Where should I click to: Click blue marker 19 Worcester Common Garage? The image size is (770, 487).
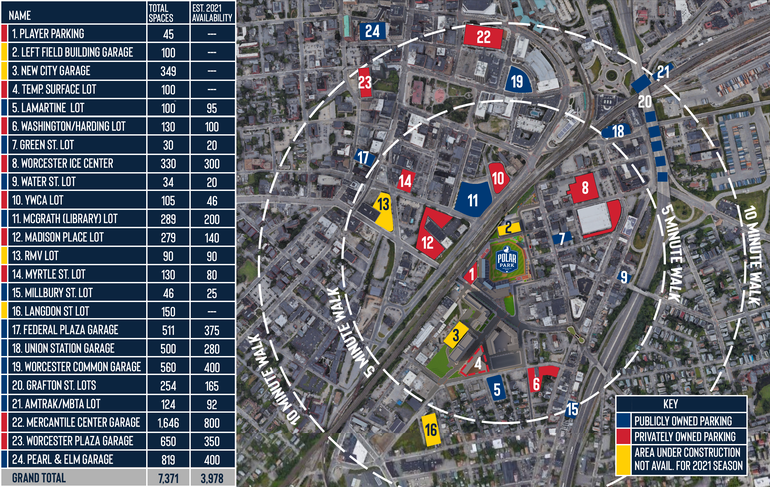pyautogui.click(x=517, y=82)
